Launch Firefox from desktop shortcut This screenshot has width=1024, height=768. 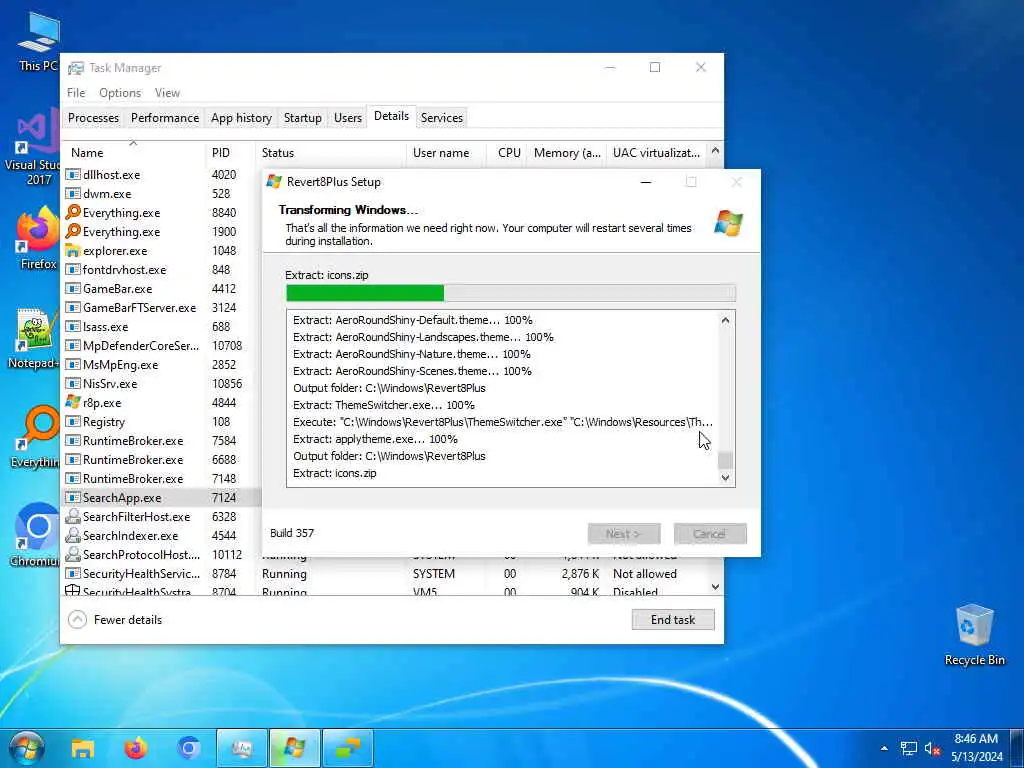[x=38, y=238]
